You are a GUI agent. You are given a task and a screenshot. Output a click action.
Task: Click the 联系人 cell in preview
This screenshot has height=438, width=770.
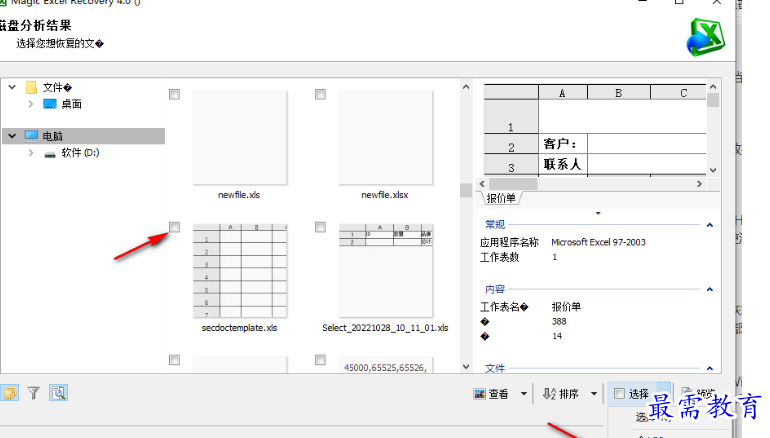[563, 164]
